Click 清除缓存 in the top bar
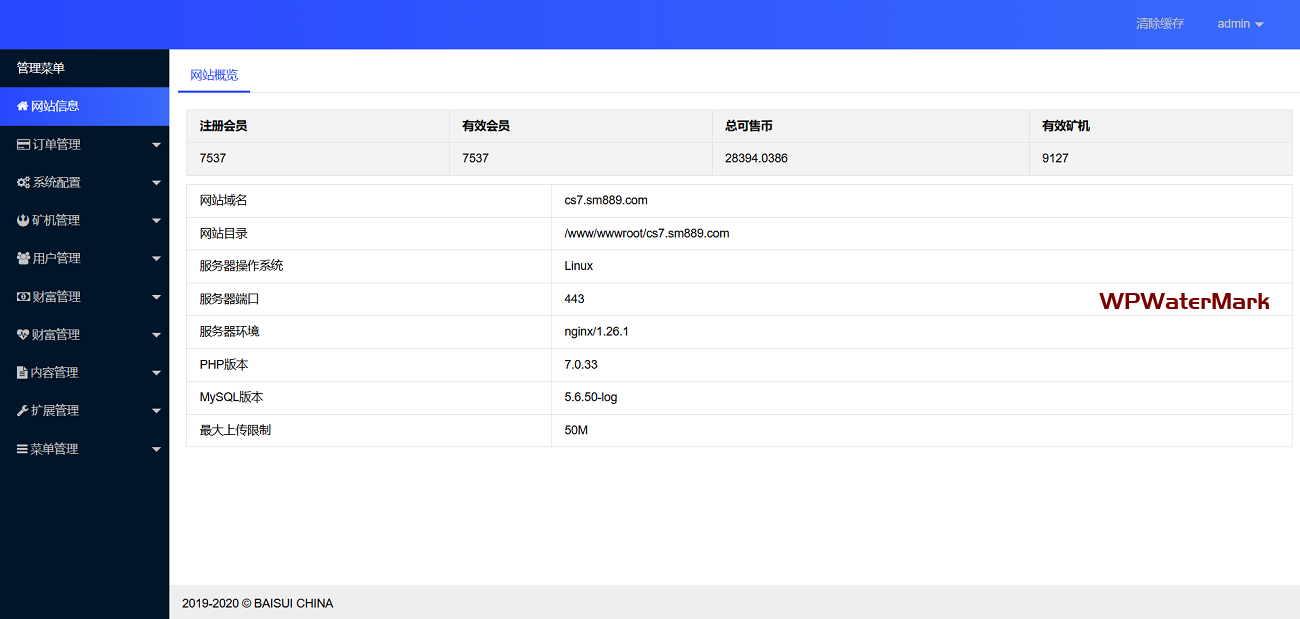The height and width of the screenshot is (619, 1300). click(1159, 24)
